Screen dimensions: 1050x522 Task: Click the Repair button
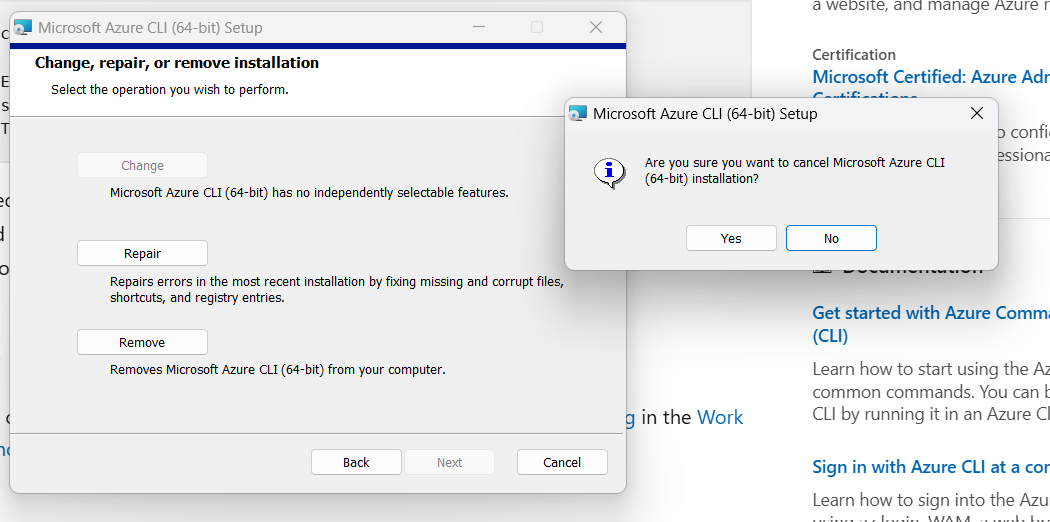[142, 254]
